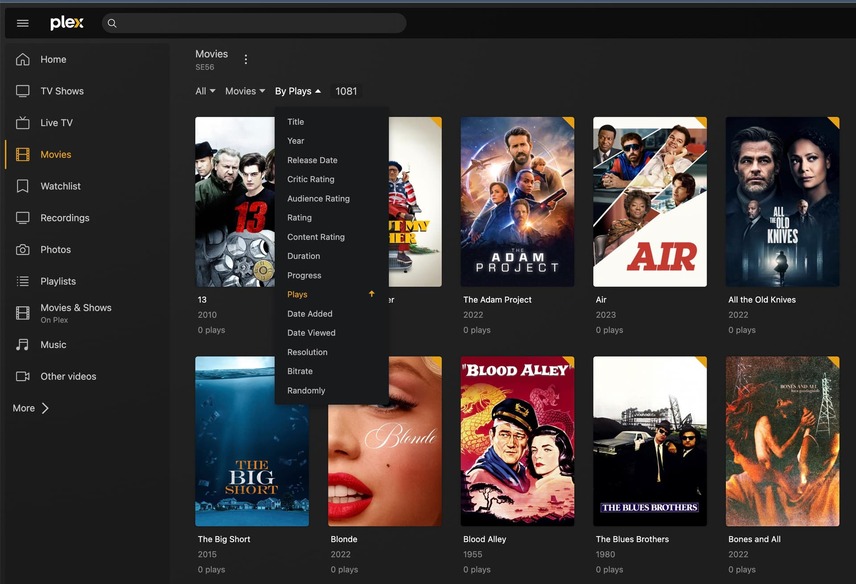Sort by Critic Rating
This screenshot has width=856, height=584.
click(311, 179)
